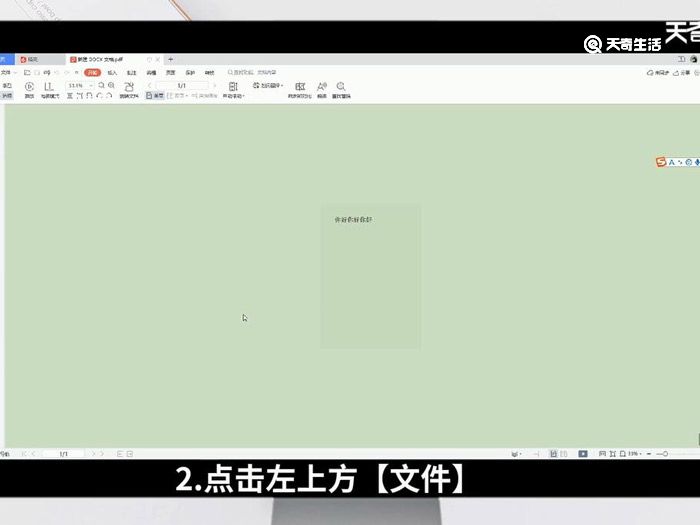Select the 编辑 ribbon tab
Screen dimensions: 700x525
[151, 72]
